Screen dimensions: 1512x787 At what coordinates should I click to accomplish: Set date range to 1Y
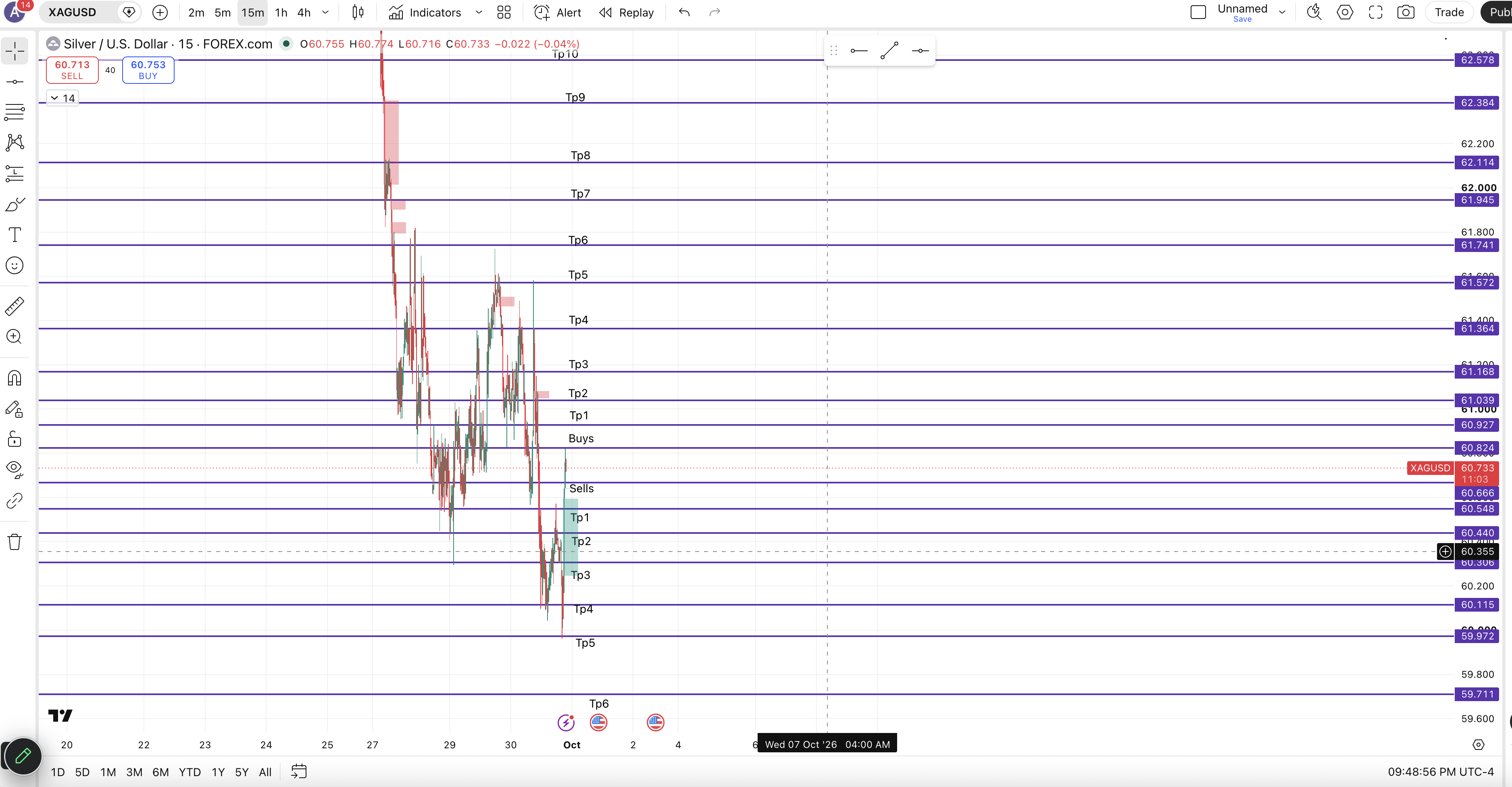pos(218,772)
